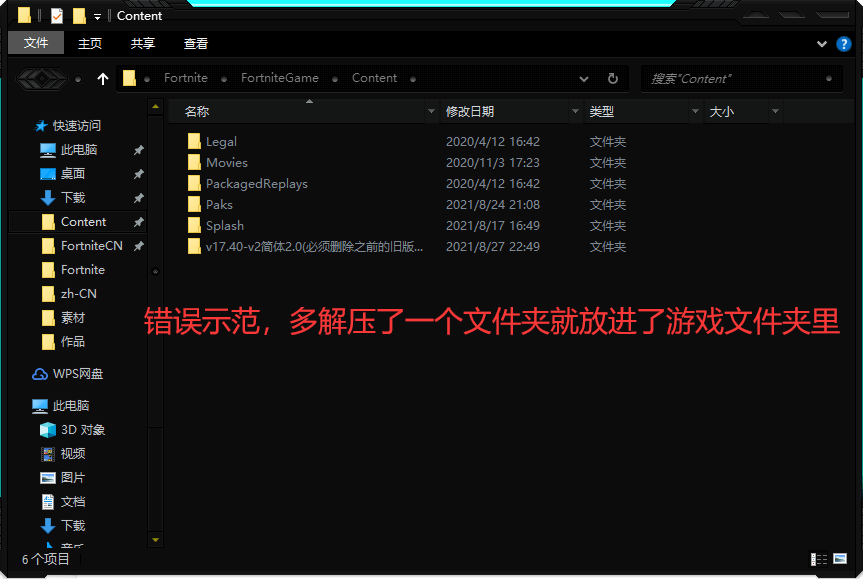Click the date 2021/8/24 21:08
This screenshot has width=863, height=579.
tap(493, 205)
